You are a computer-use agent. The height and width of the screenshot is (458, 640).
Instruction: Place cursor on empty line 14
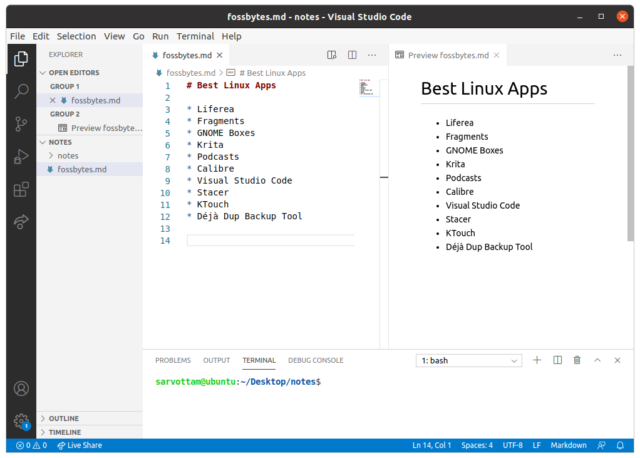(270, 240)
